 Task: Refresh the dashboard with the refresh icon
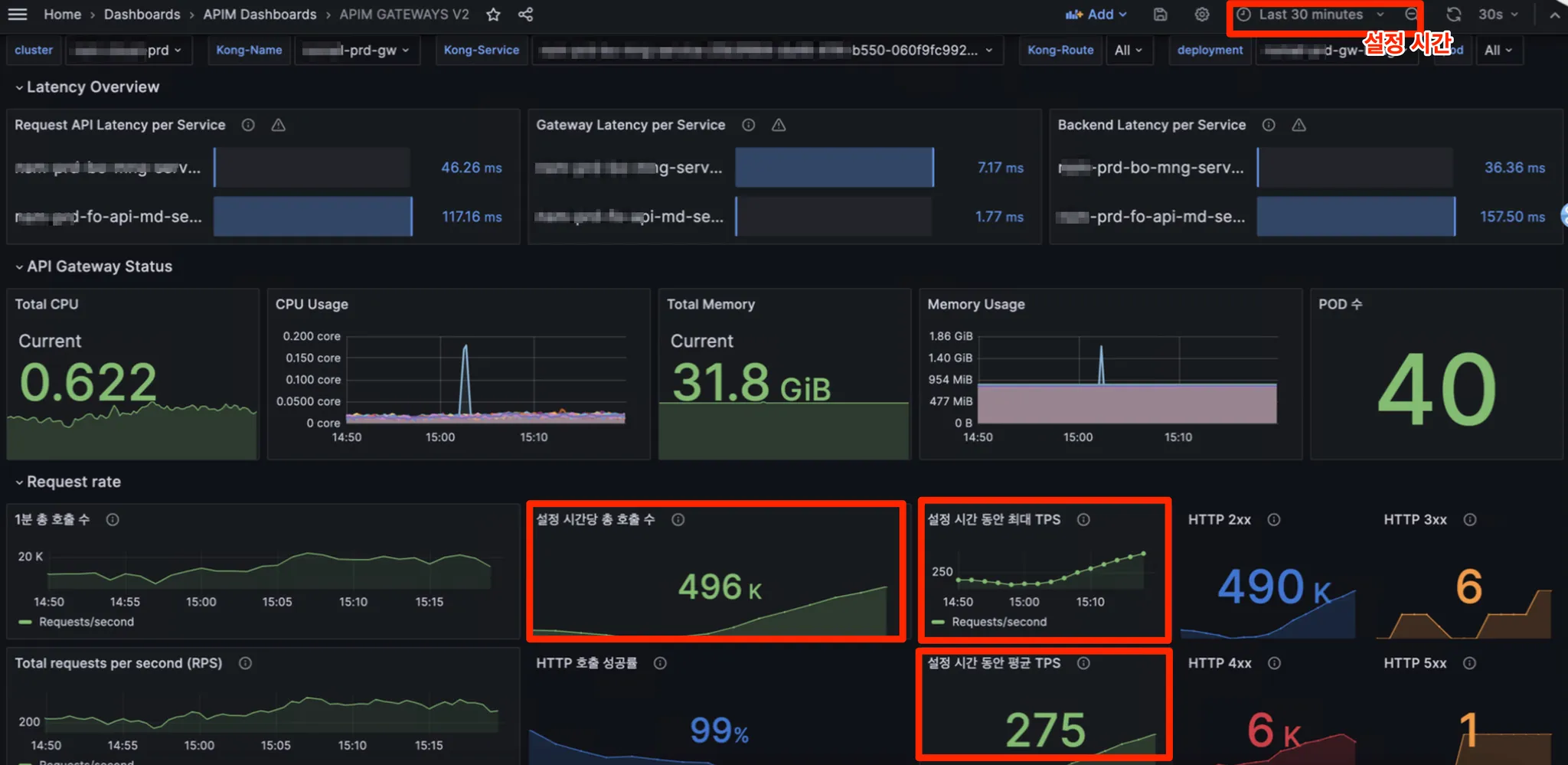[x=1453, y=15]
